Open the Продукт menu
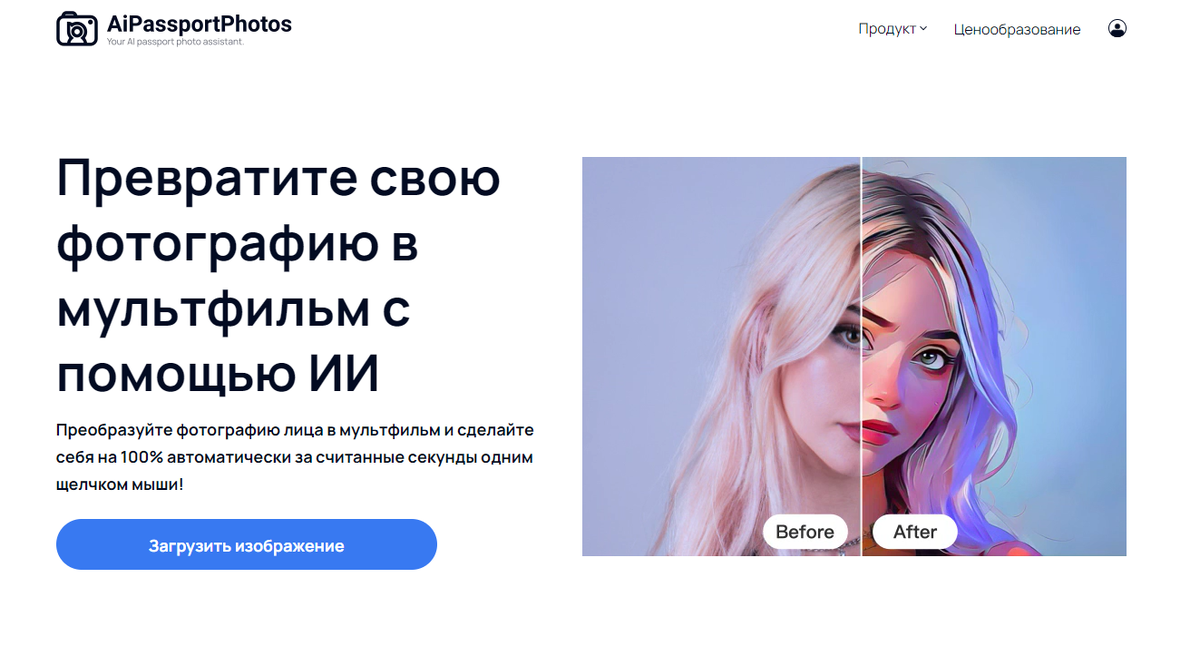 click(892, 29)
